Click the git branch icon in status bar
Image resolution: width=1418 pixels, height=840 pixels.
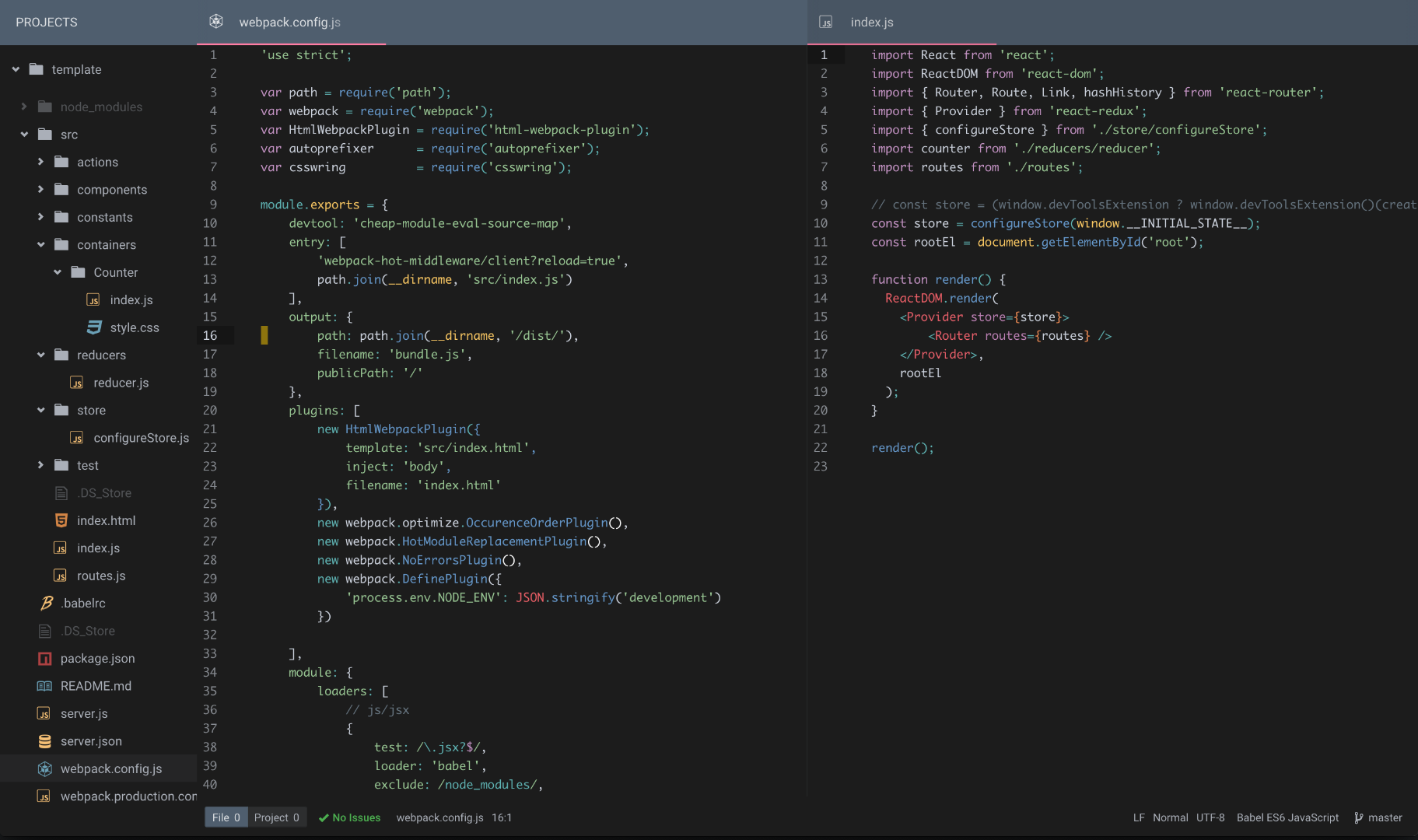(1358, 817)
